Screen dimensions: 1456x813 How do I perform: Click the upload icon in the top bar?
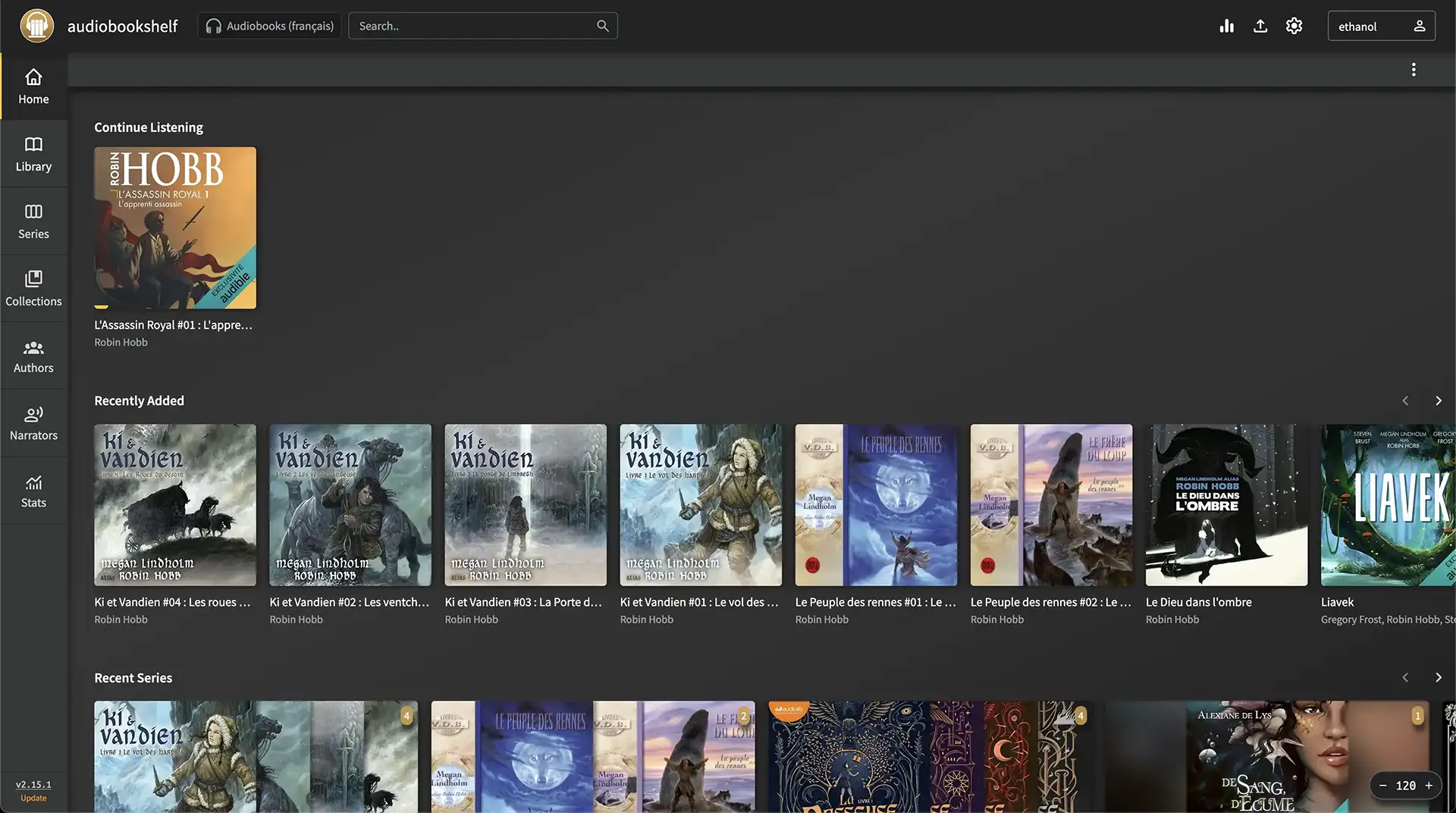tap(1260, 25)
